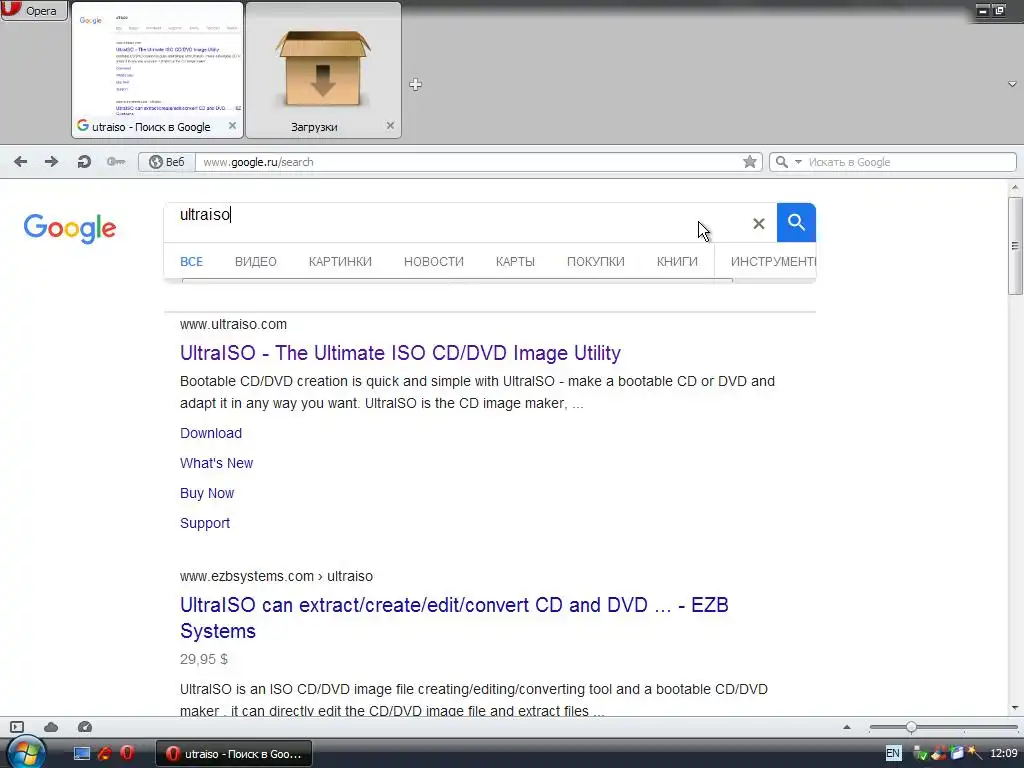Select the КАРТИНКИ results tab

[x=340, y=262]
